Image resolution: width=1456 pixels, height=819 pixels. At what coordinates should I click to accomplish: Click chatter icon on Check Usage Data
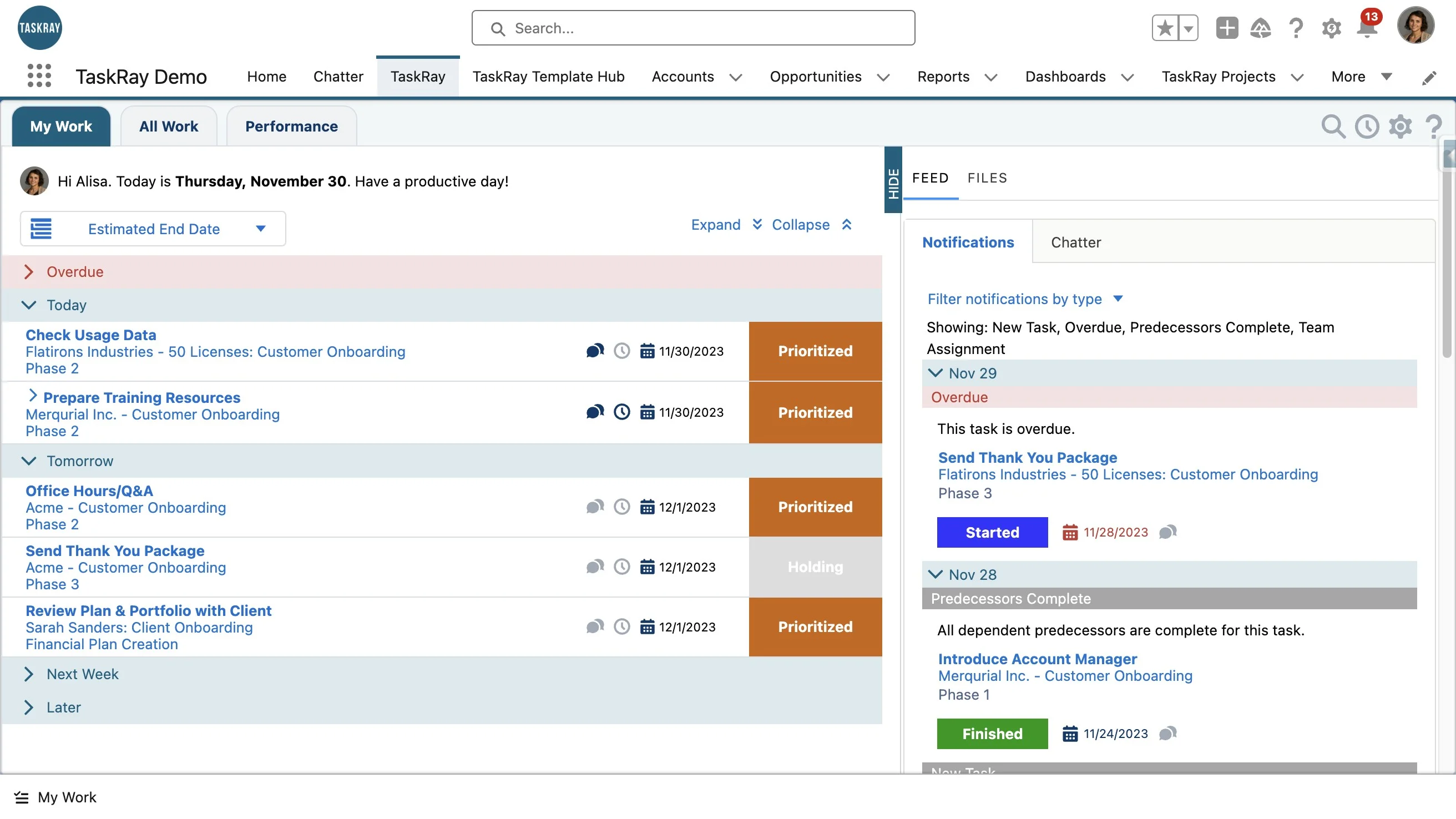[x=595, y=351]
